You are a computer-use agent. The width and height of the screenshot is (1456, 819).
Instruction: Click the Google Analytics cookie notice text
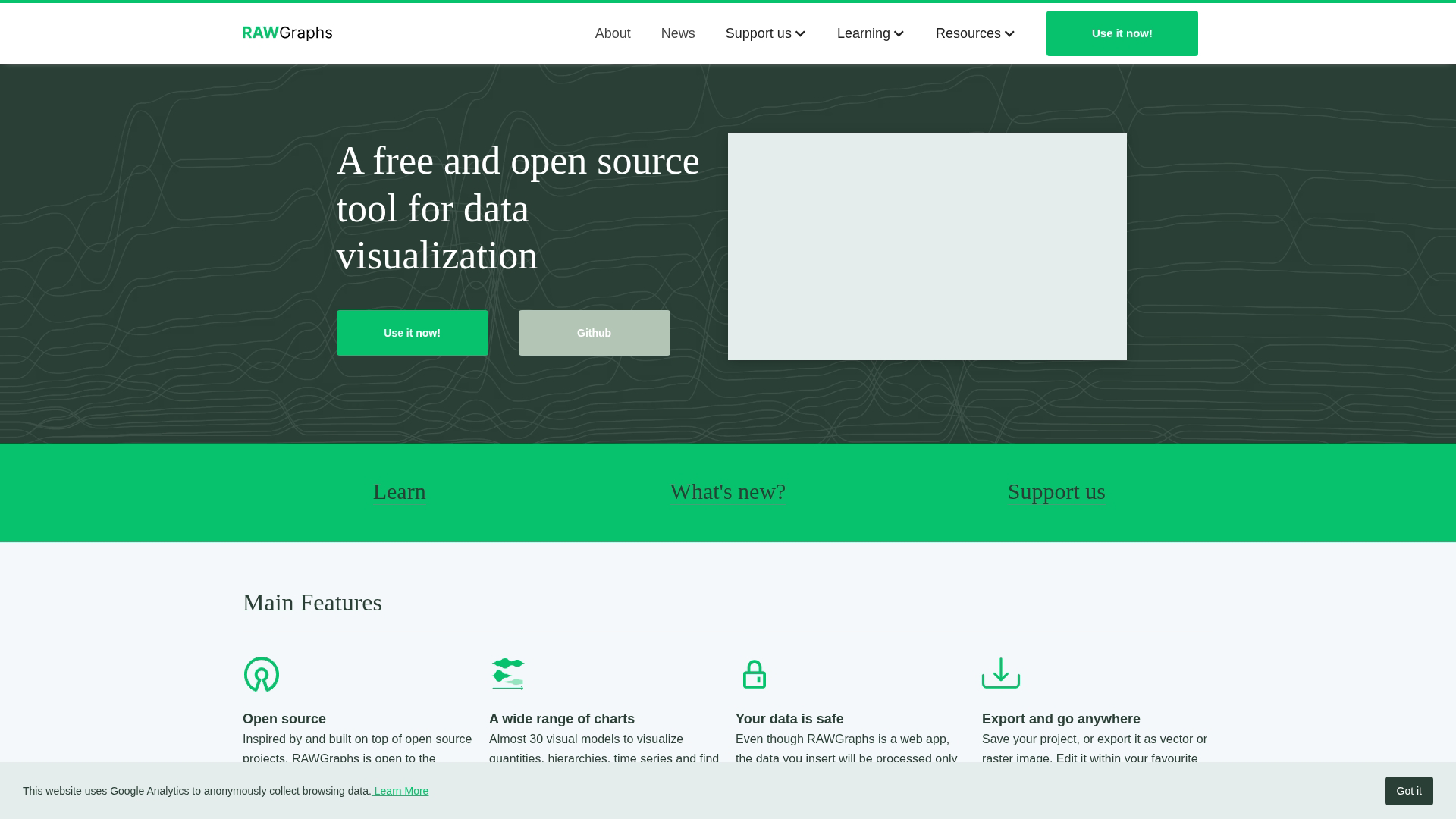pyautogui.click(x=197, y=791)
